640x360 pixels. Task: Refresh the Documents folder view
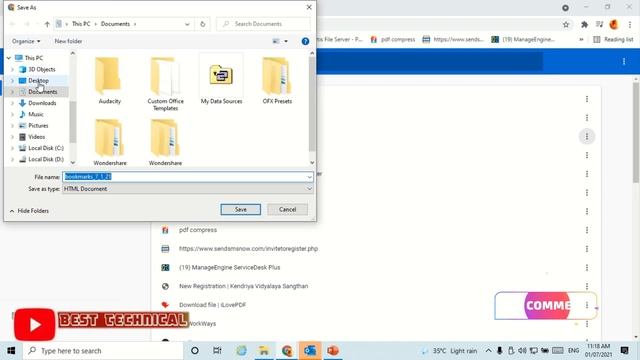click(202, 24)
